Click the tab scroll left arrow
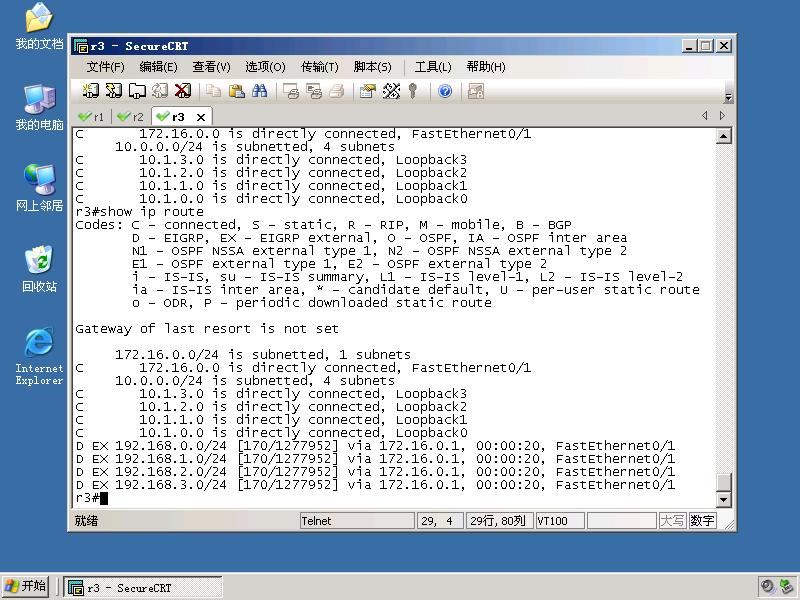 pos(705,116)
